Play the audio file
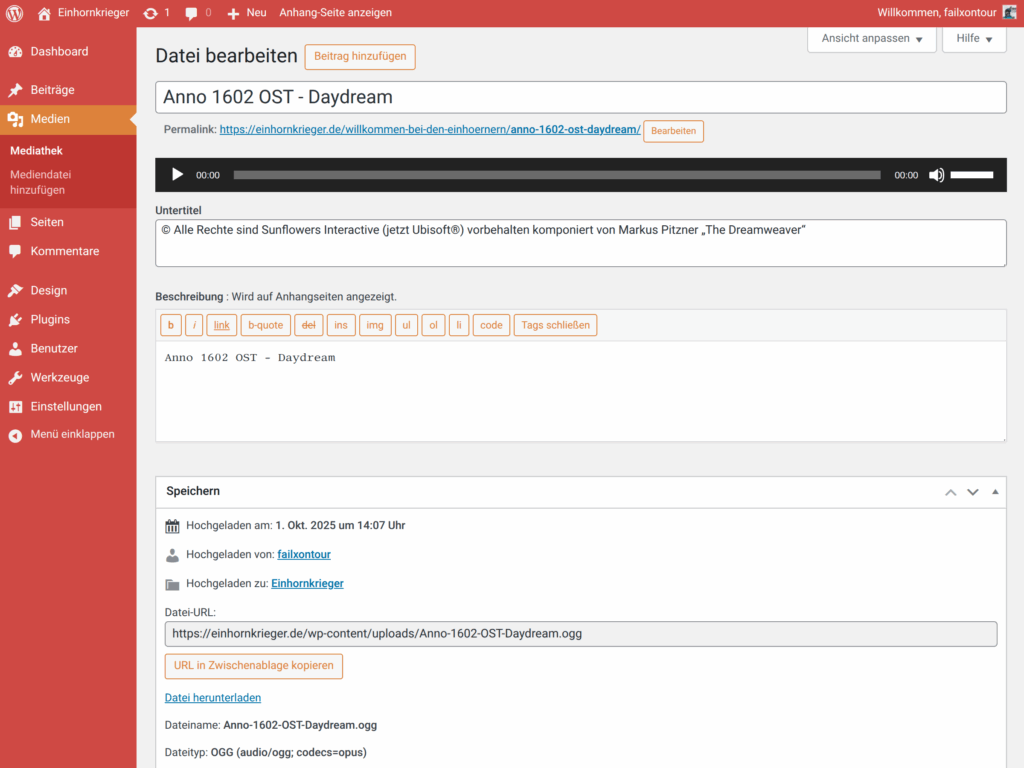Screen dimensions: 1024x768 tap(177, 175)
